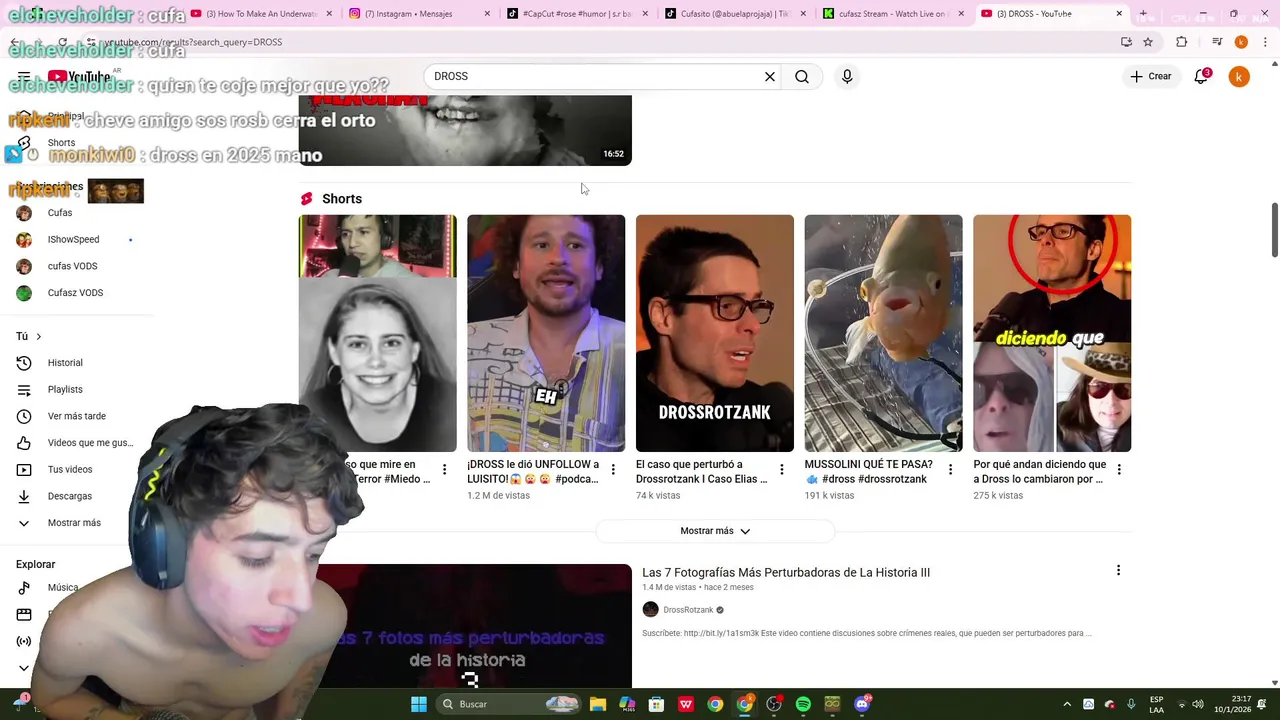This screenshot has height=720, width=1280.
Task: Open the YouTube hamburger guide menu
Action: [24, 76]
